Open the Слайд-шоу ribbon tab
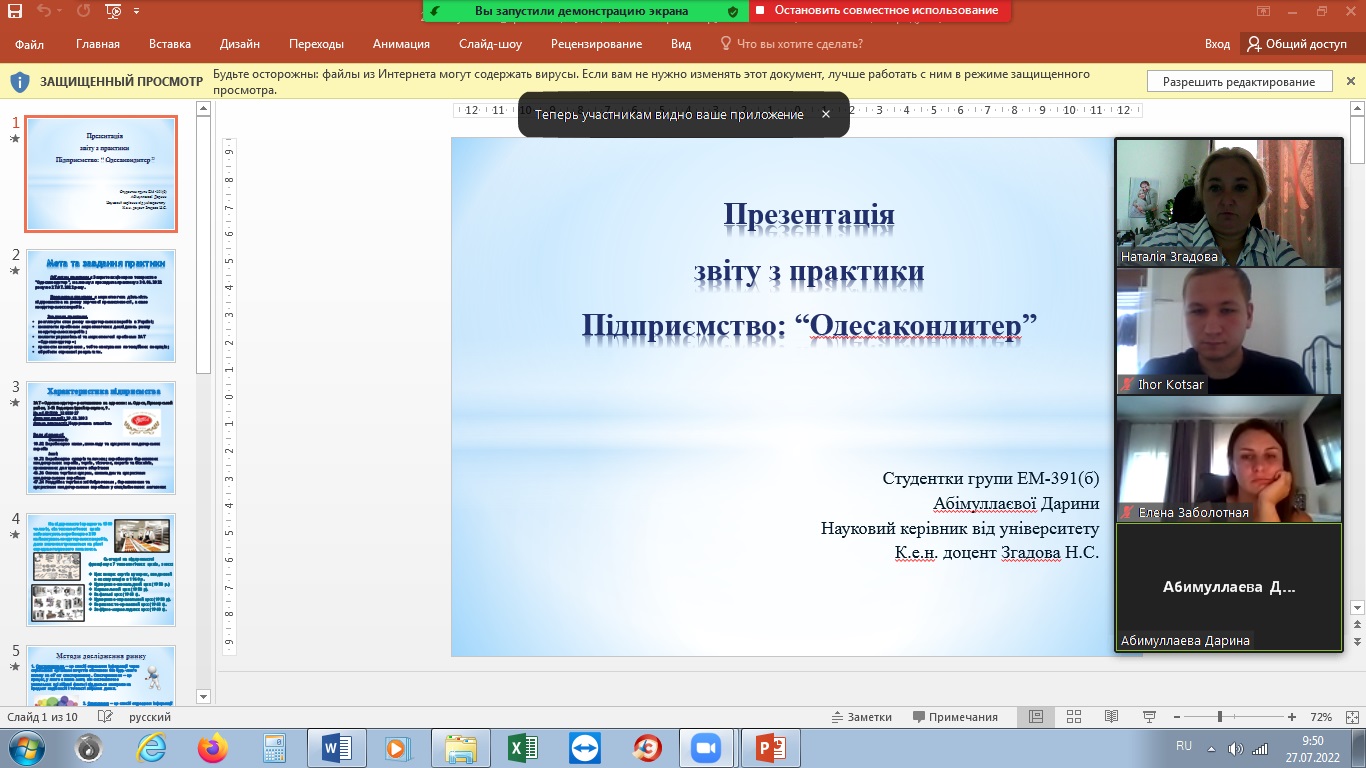Image resolution: width=1366 pixels, height=768 pixels. point(490,44)
